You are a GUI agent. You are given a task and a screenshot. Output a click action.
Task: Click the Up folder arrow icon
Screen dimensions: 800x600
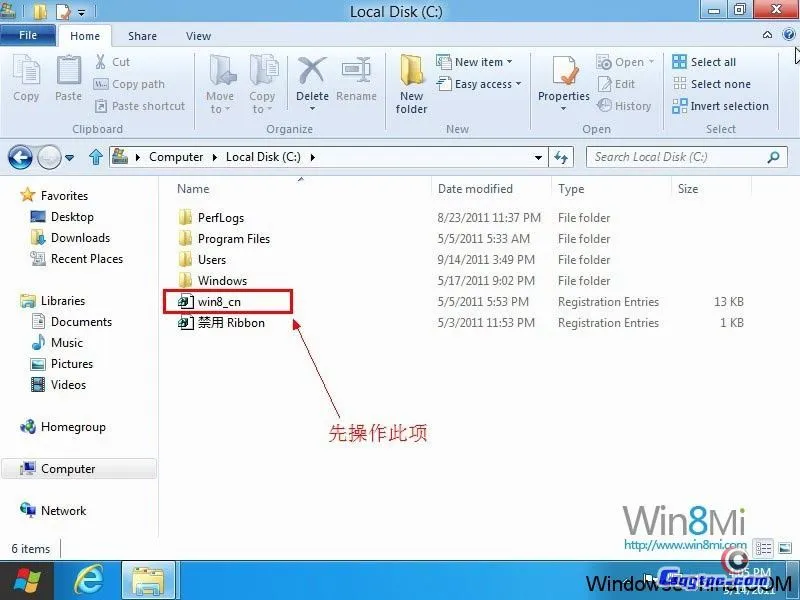tap(96, 157)
